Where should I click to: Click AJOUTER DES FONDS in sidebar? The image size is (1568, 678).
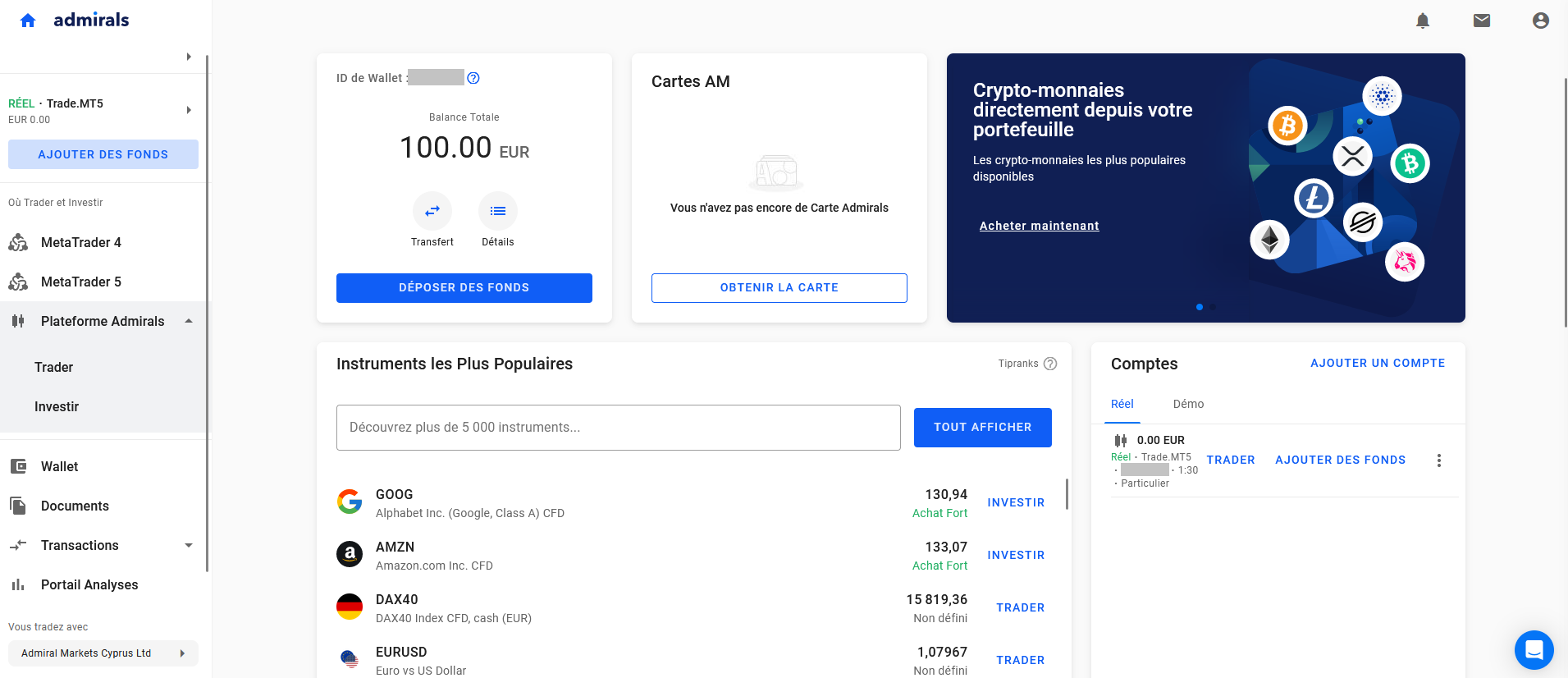(x=103, y=154)
